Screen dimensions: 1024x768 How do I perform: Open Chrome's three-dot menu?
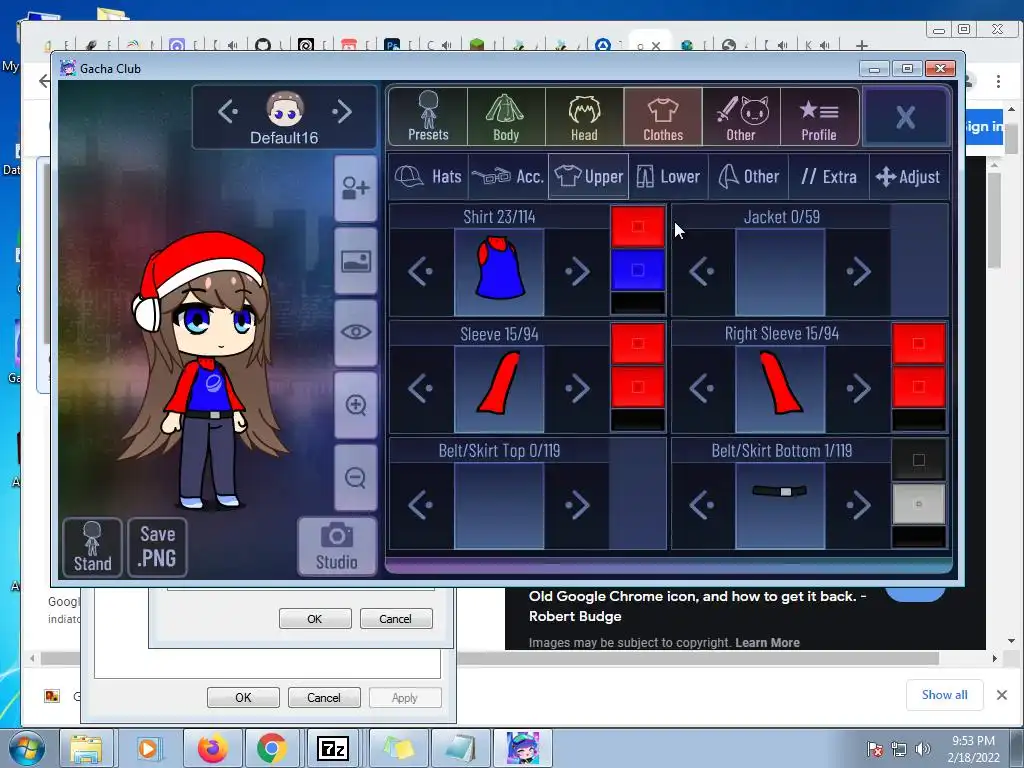pyautogui.click(x=999, y=81)
